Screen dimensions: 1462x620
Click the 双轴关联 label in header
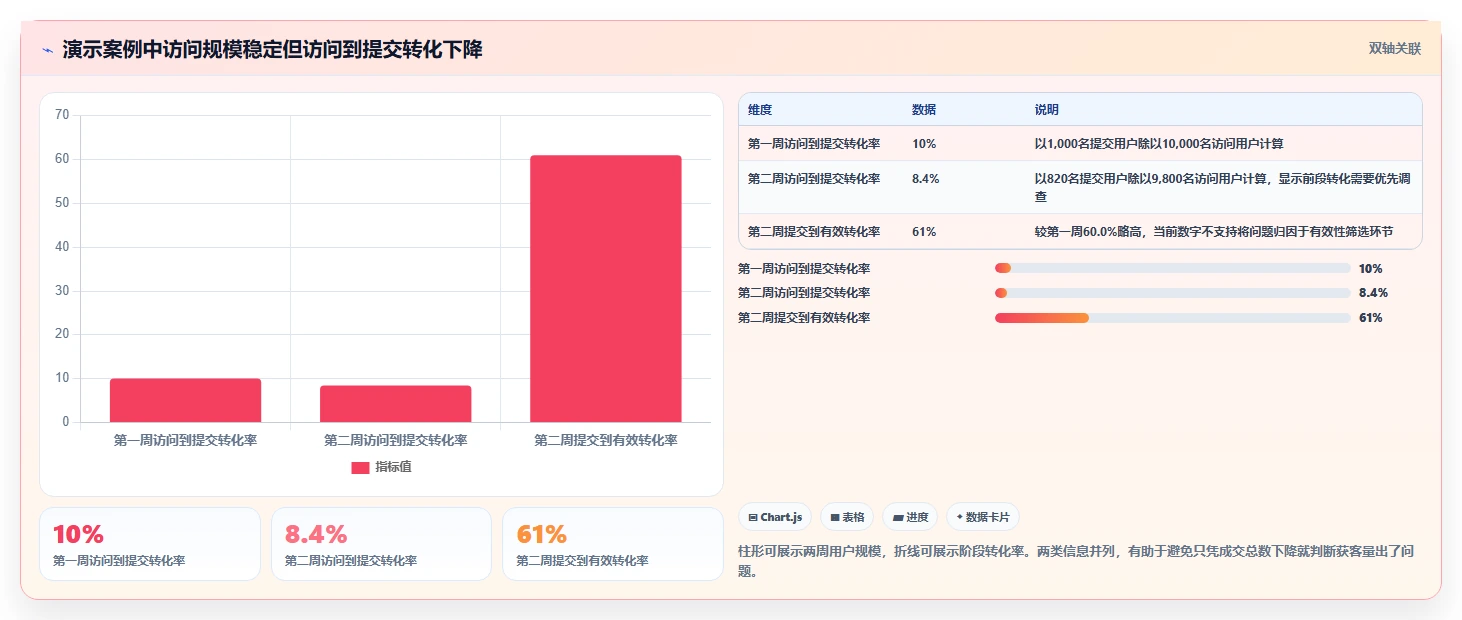[1395, 49]
